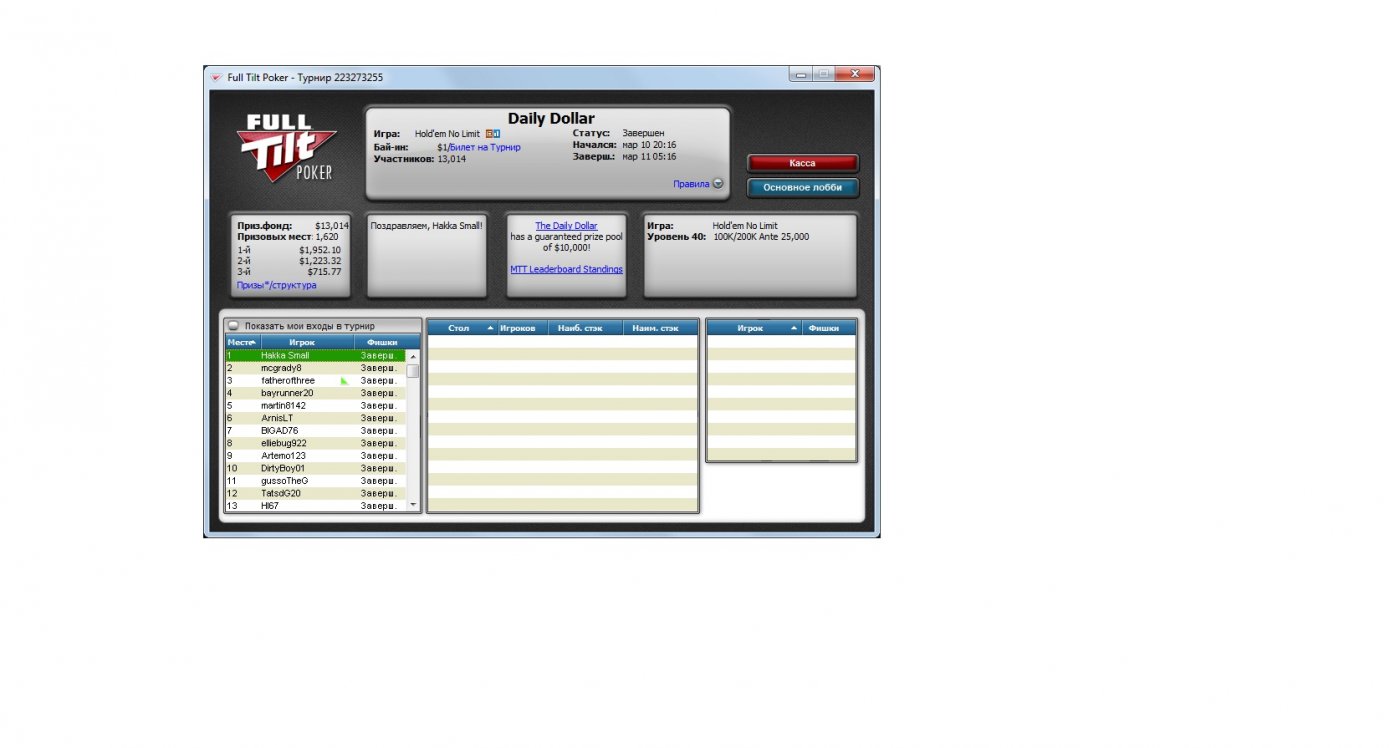Click the мар 11 05:16 end time
The image size is (1400, 748).
pyautogui.click(x=649, y=156)
